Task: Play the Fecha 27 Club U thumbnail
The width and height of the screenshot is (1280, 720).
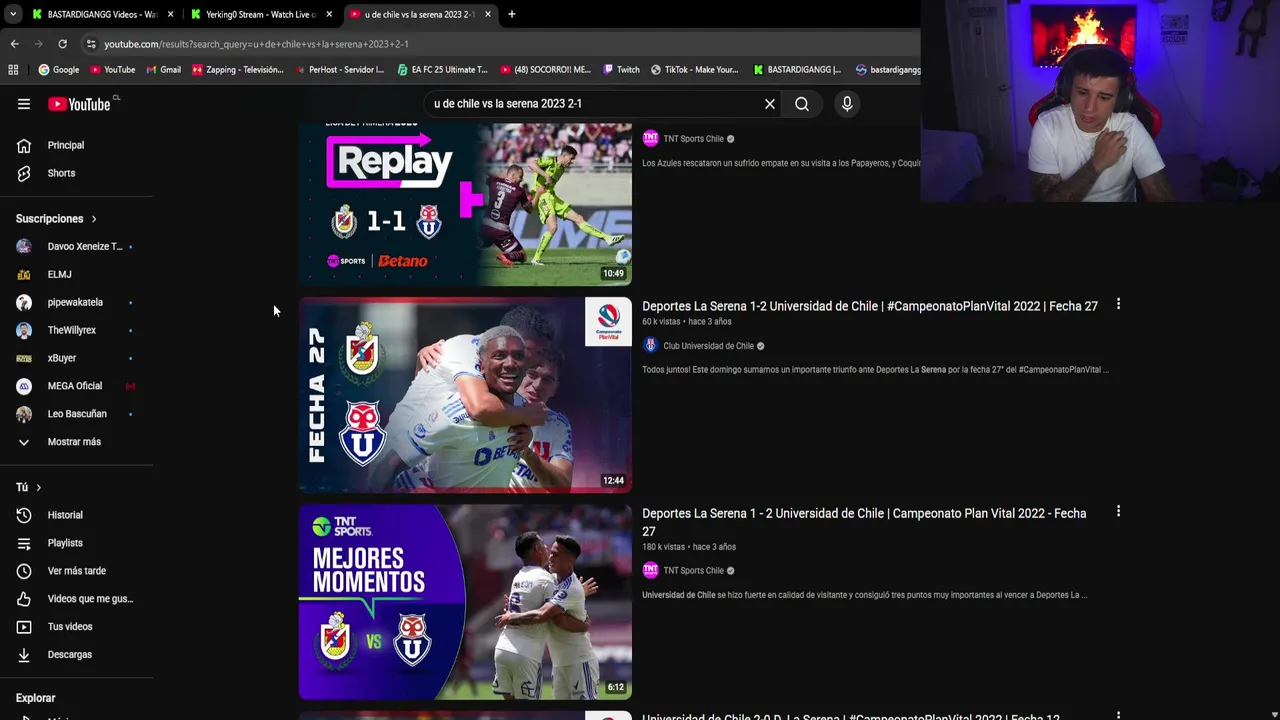Action: pos(465,395)
